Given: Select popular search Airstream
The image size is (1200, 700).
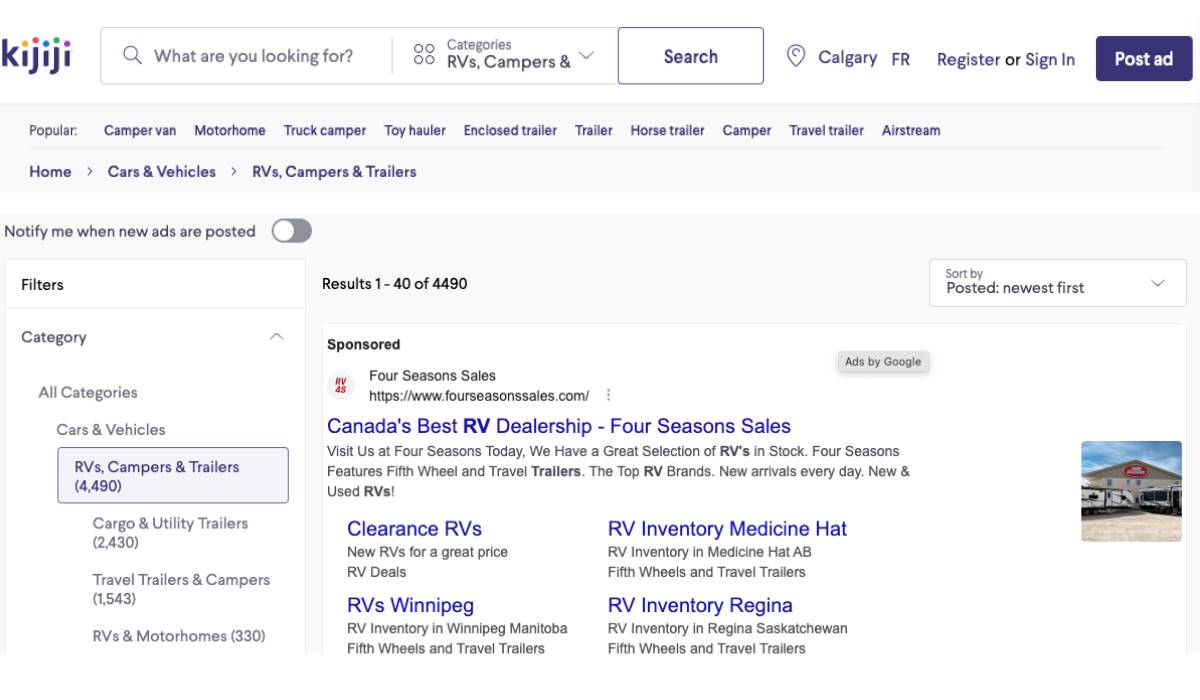Looking at the screenshot, I should point(911,130).
